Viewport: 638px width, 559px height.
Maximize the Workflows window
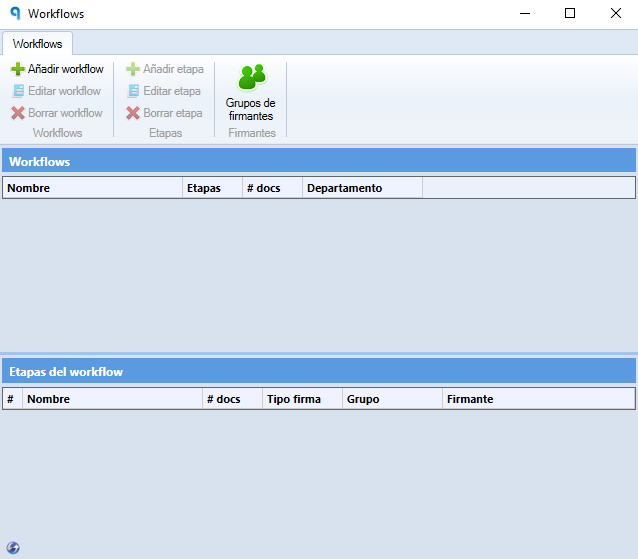[x=570, y=13]
